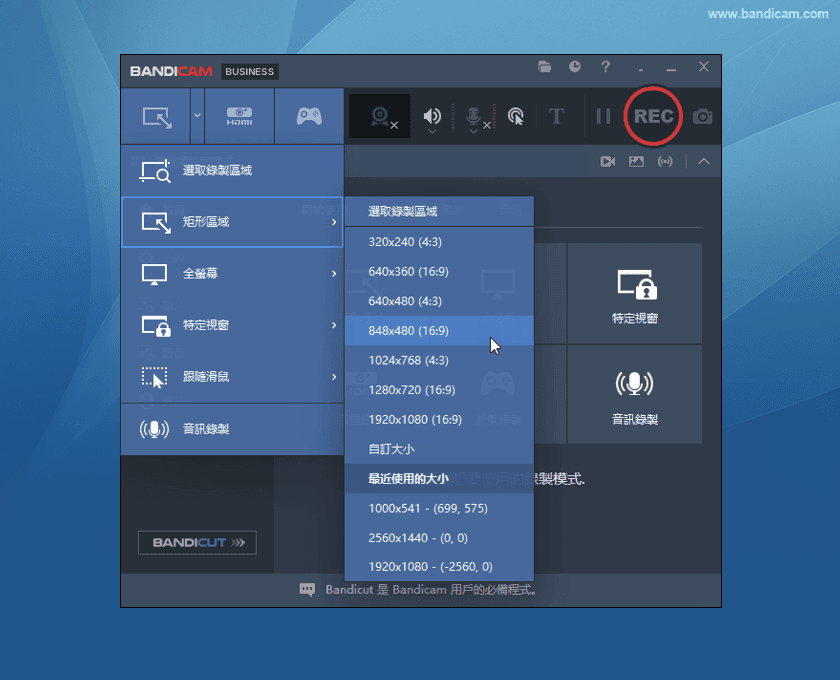
Task: Choose the 640x480 (4:3) size
Action: [439, 301]
